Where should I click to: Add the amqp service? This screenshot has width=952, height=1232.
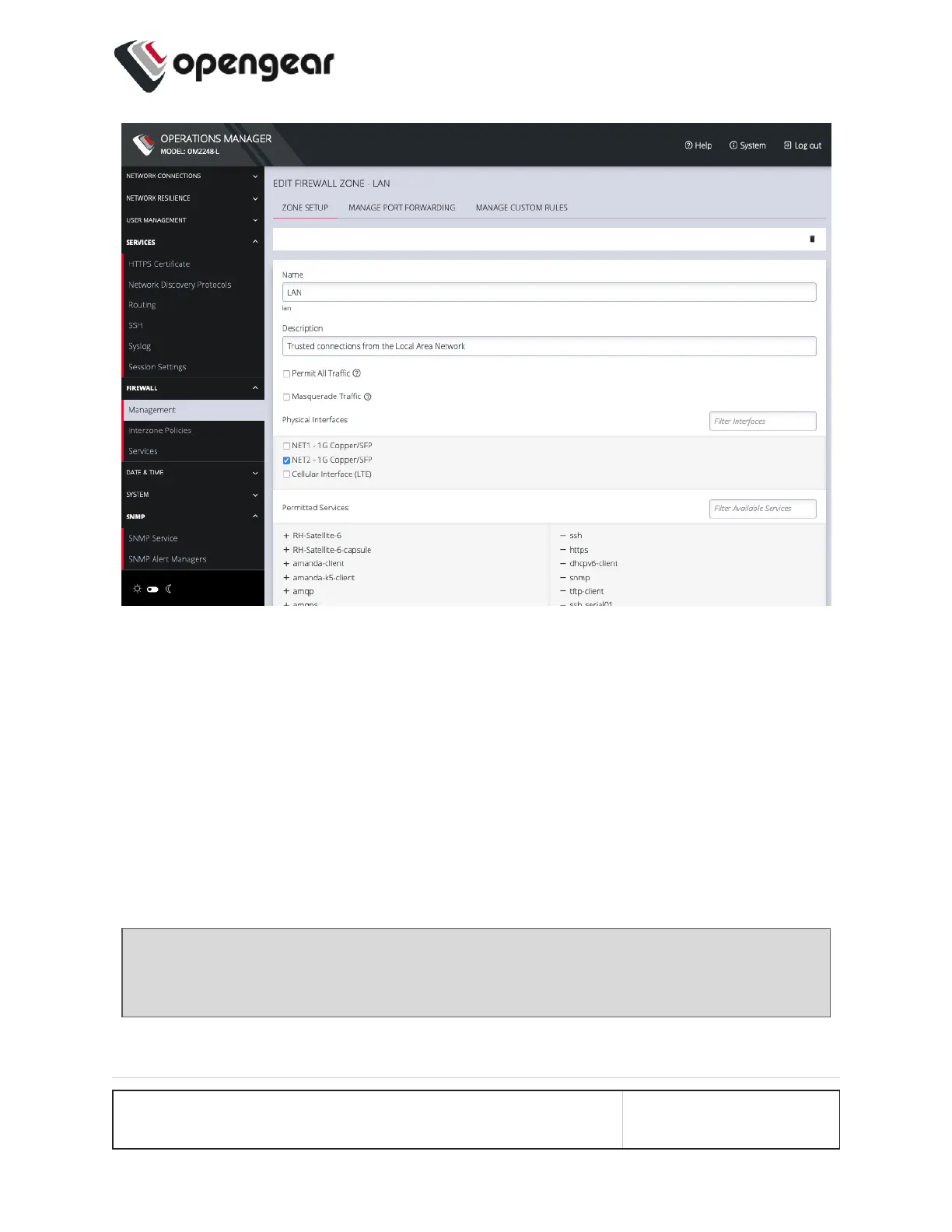click(x=286, y=591)
